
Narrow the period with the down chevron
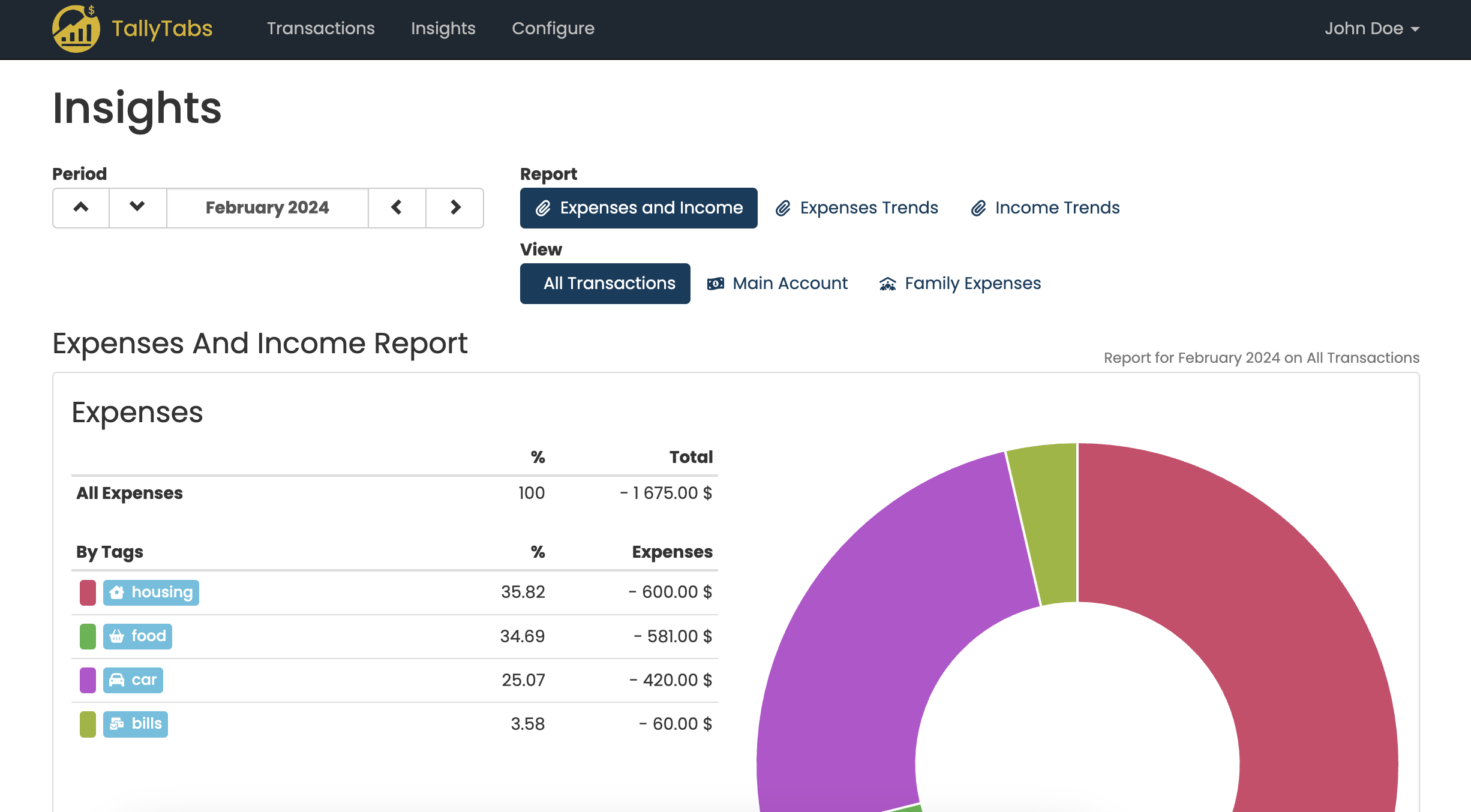(137, 207)
